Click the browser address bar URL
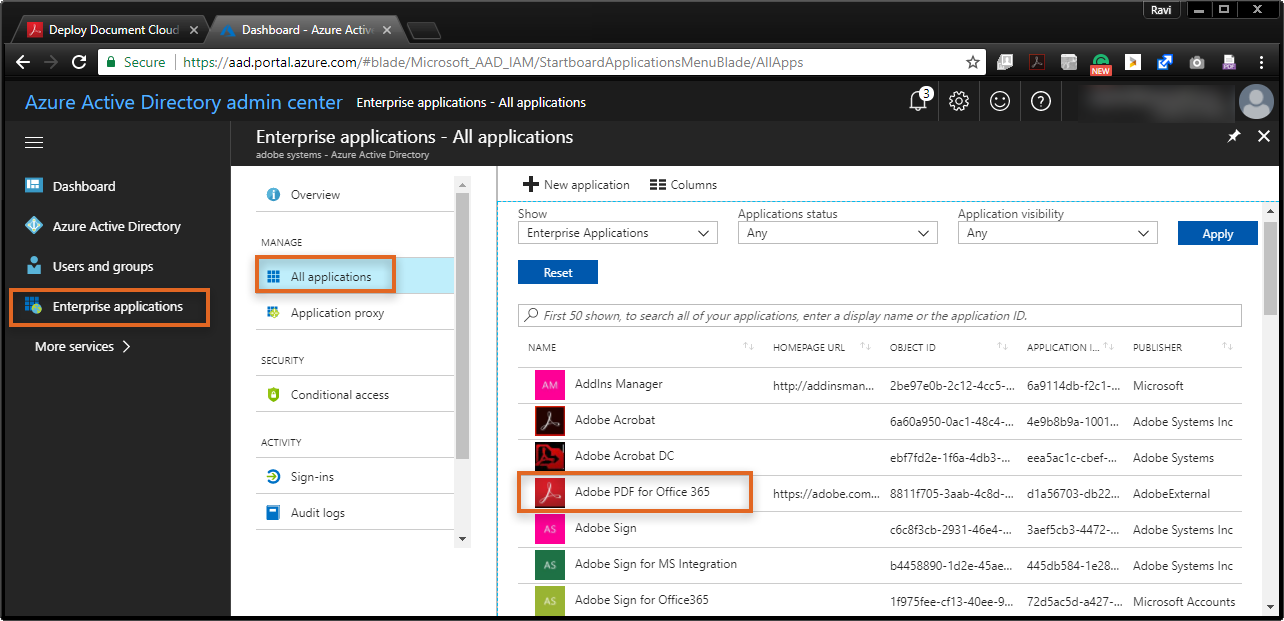Viewport: 1284px width, 621px height. pyautogui.click(x=493, y=62)
